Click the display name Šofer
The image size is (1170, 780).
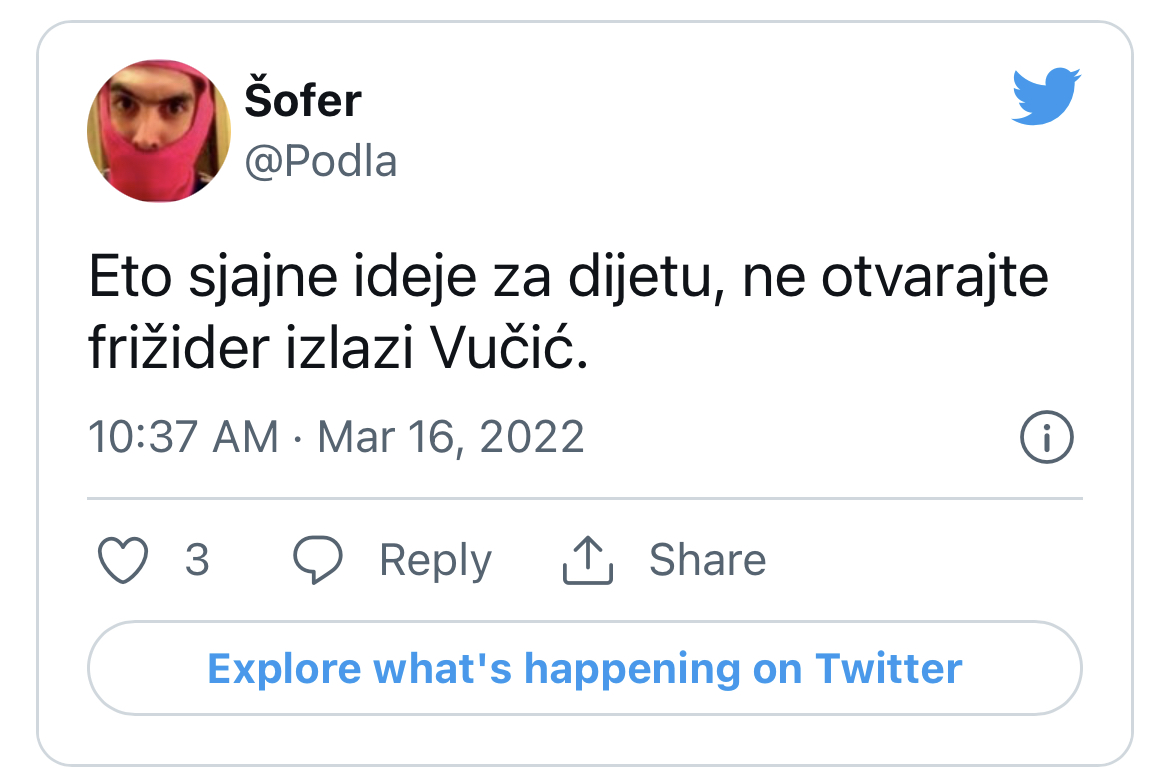click(303, 100)
